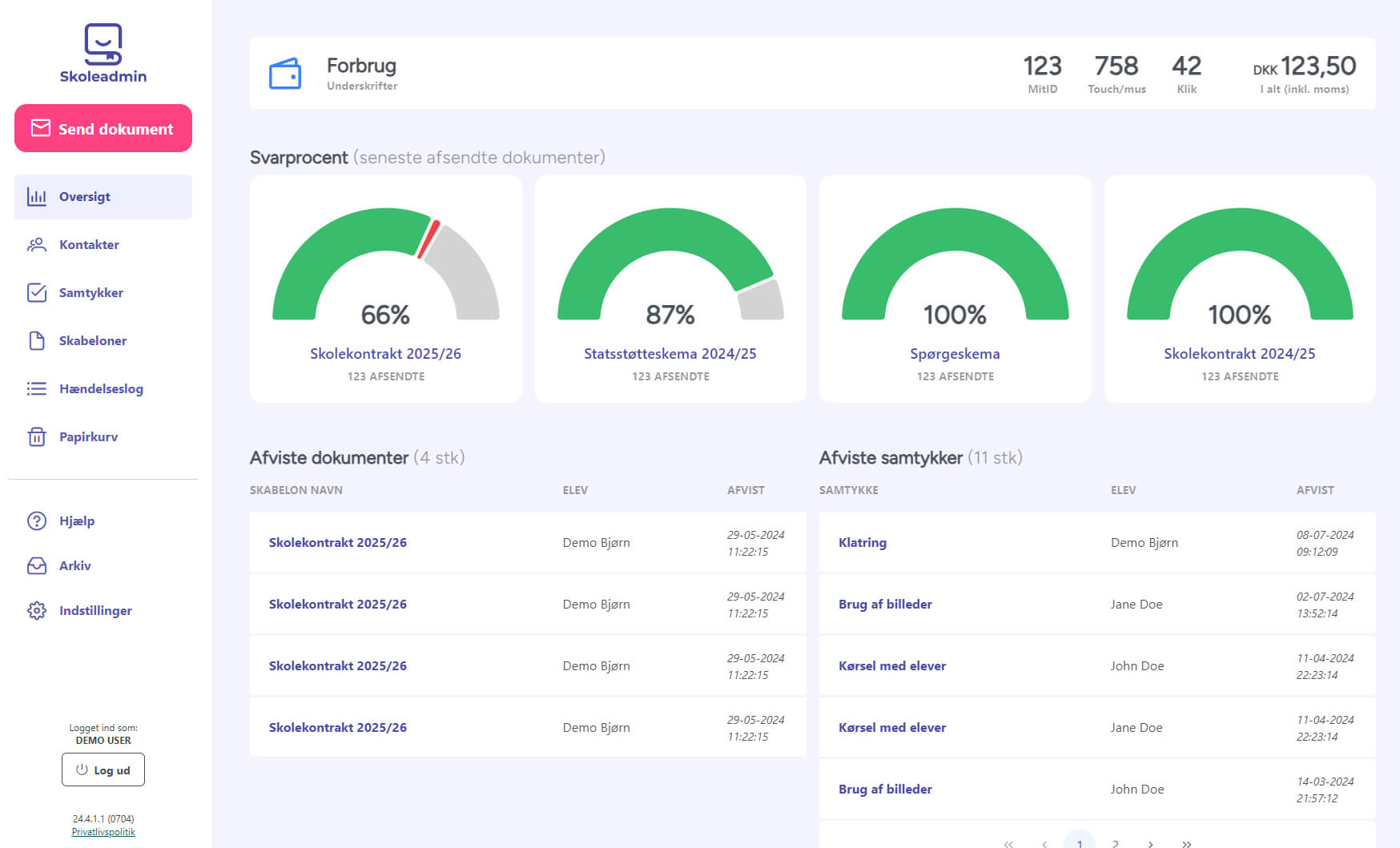This screenshot has width=1400, height=848.
Task: Jump to the last samtykker page
Action: (x=1187, y=843)
